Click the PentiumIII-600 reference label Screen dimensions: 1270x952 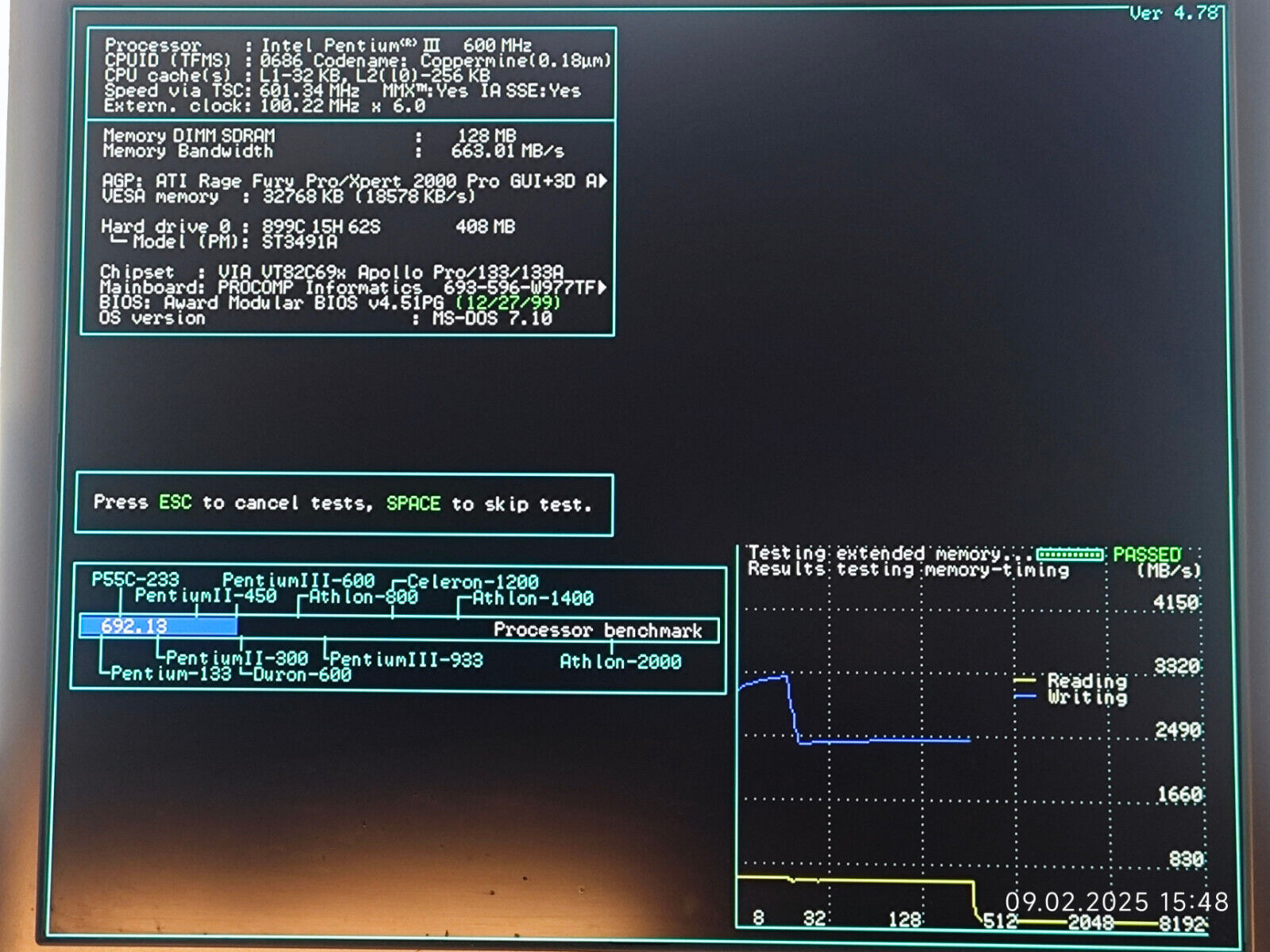[298, 580]
